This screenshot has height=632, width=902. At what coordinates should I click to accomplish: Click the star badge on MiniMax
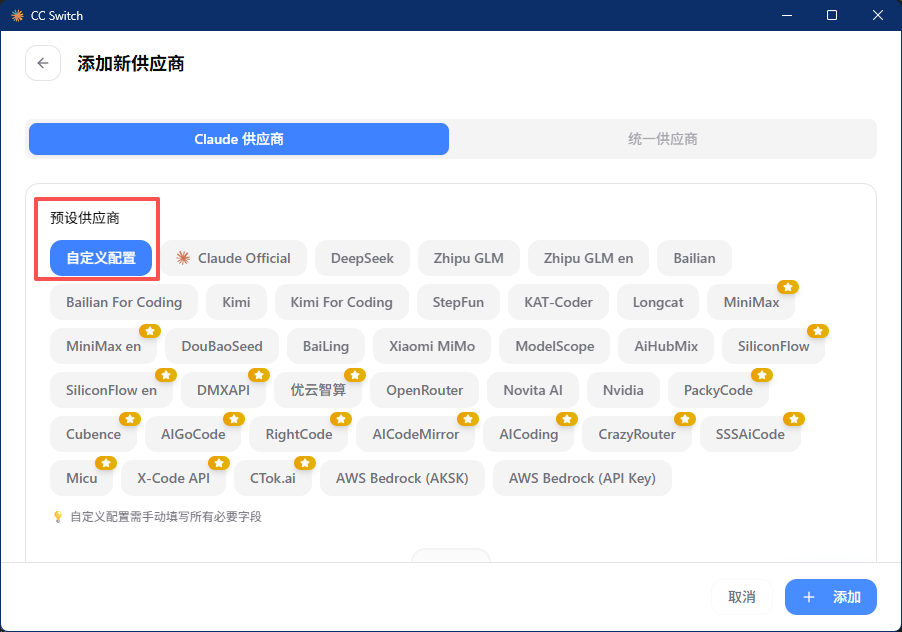[788, 286]
